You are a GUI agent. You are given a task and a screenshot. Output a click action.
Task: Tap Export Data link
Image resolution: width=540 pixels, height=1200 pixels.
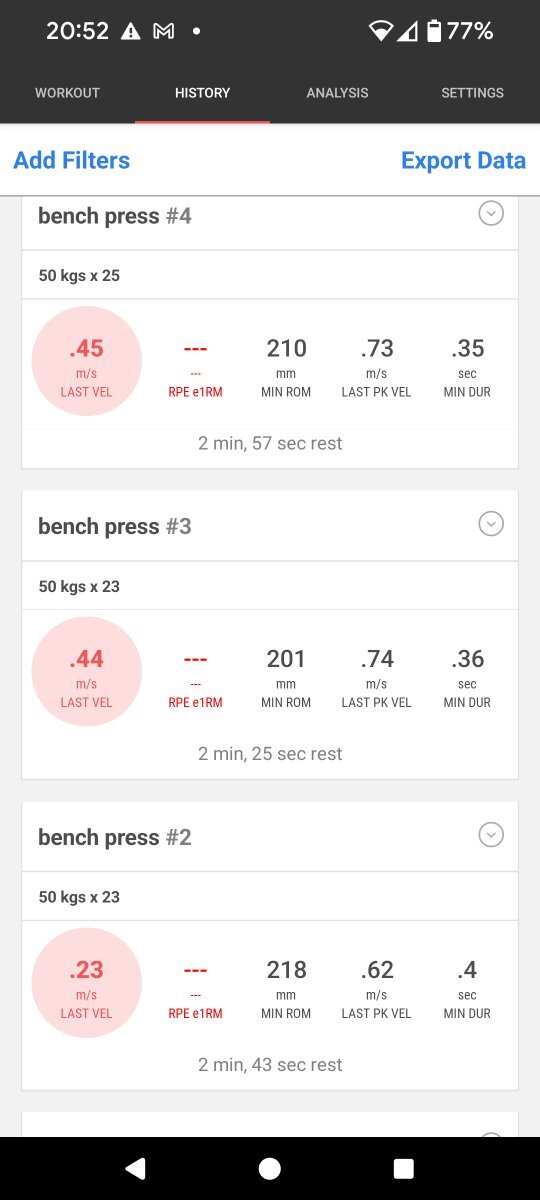463,160
